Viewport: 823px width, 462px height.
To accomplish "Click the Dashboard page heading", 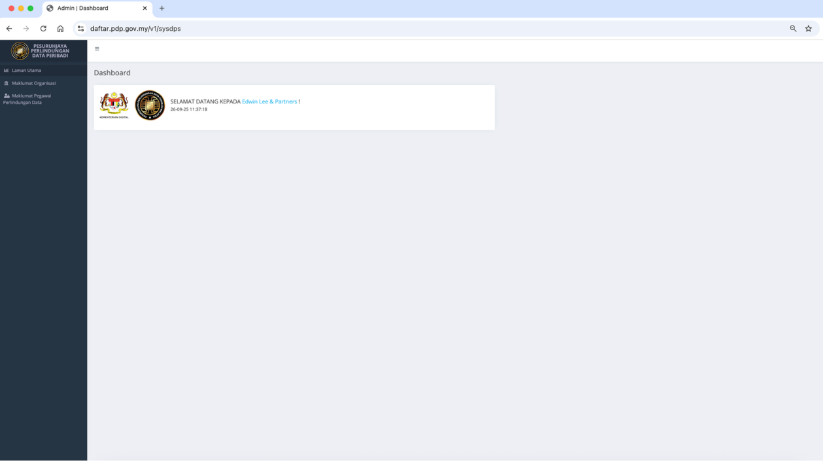I will 112,73.
